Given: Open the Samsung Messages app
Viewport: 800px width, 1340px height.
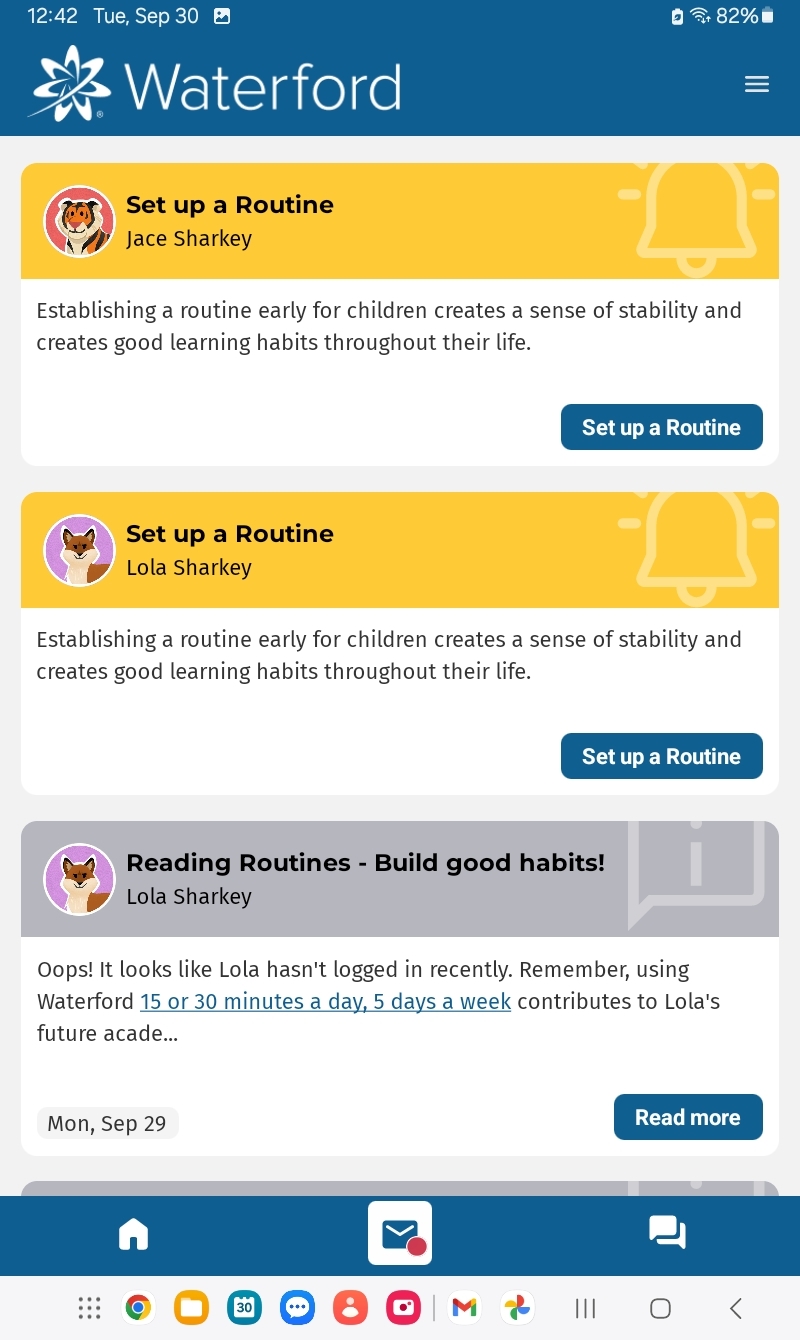Looking at the screenshot, I should click(x=297, y=1307).
